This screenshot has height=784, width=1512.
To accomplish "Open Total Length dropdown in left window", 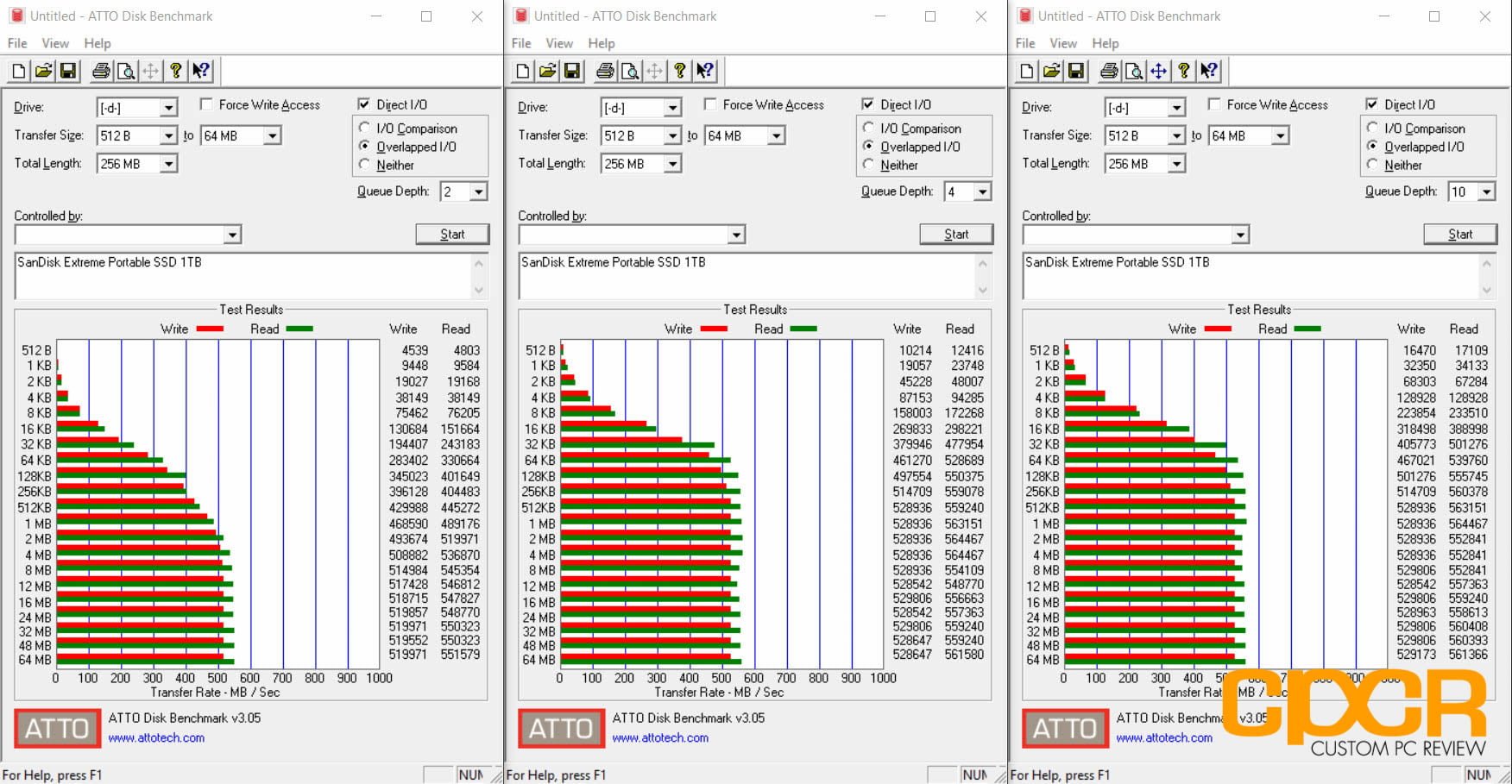I will pos(169,164).
